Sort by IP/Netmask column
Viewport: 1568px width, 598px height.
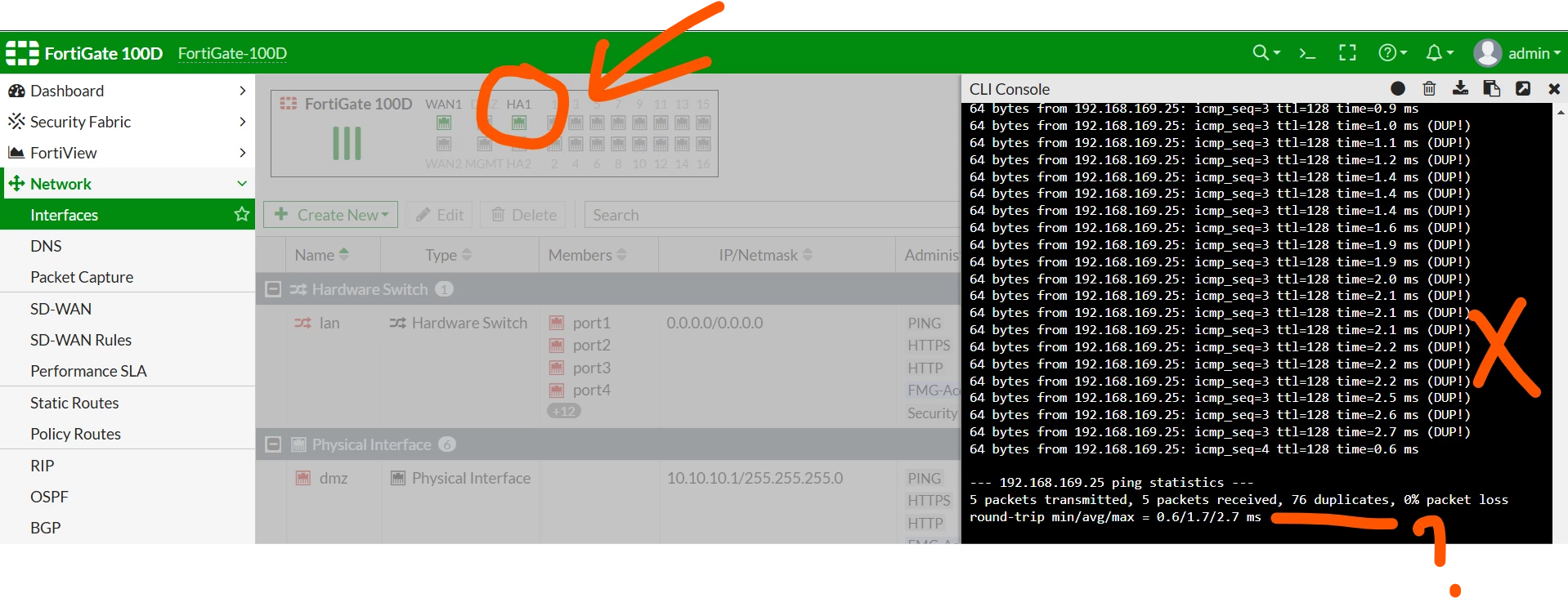click(x=765, y=255)
